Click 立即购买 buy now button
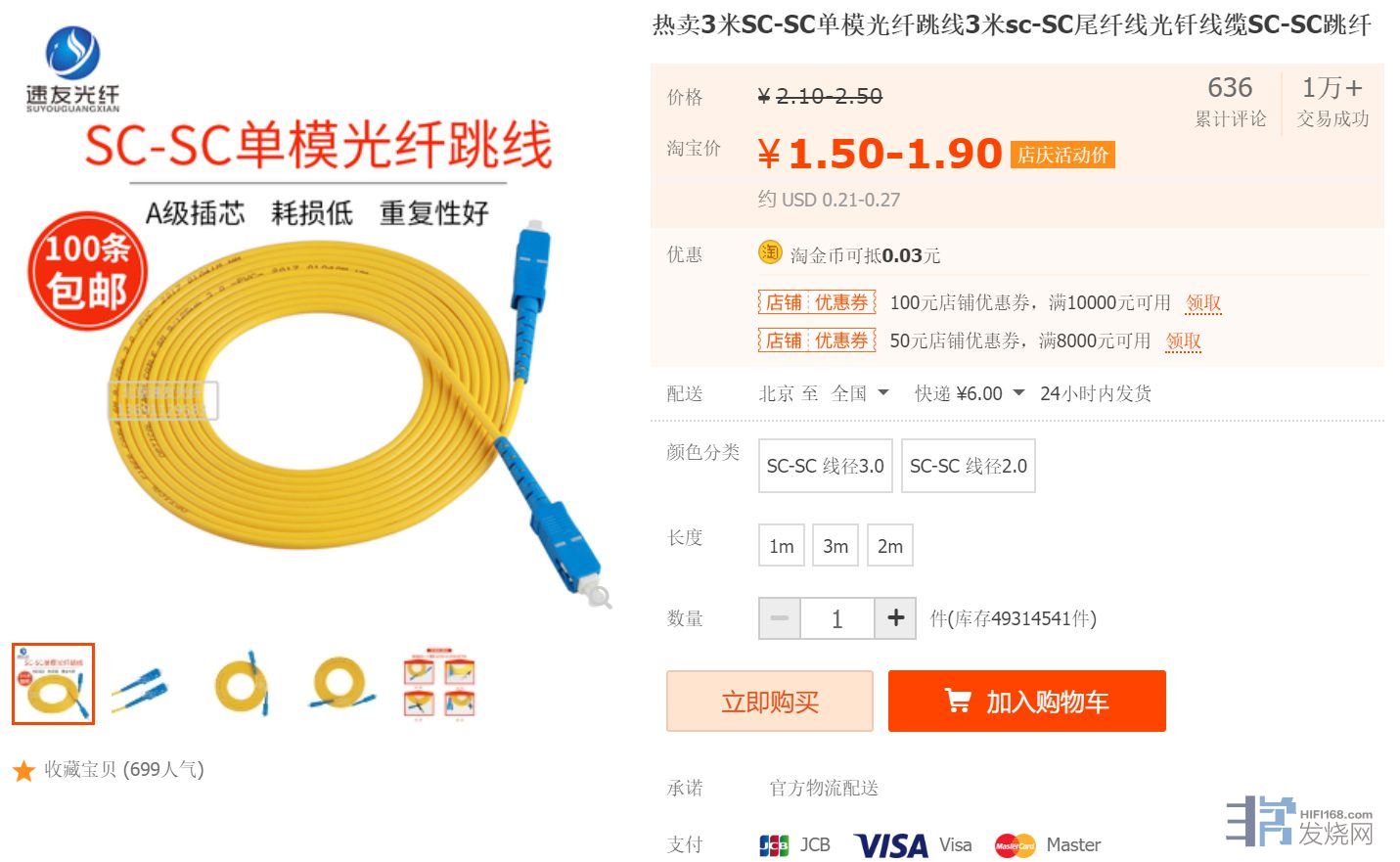Image resolution: width=1400 pixels, height=862 pixels. pyautogui.click(x=770, y=702)
